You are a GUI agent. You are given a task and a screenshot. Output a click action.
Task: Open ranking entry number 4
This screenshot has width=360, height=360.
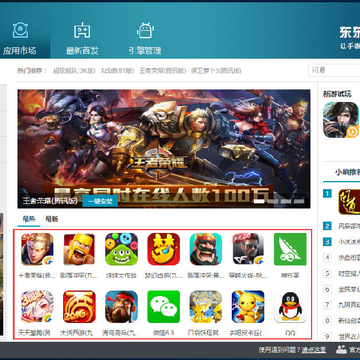pos(341,257)
